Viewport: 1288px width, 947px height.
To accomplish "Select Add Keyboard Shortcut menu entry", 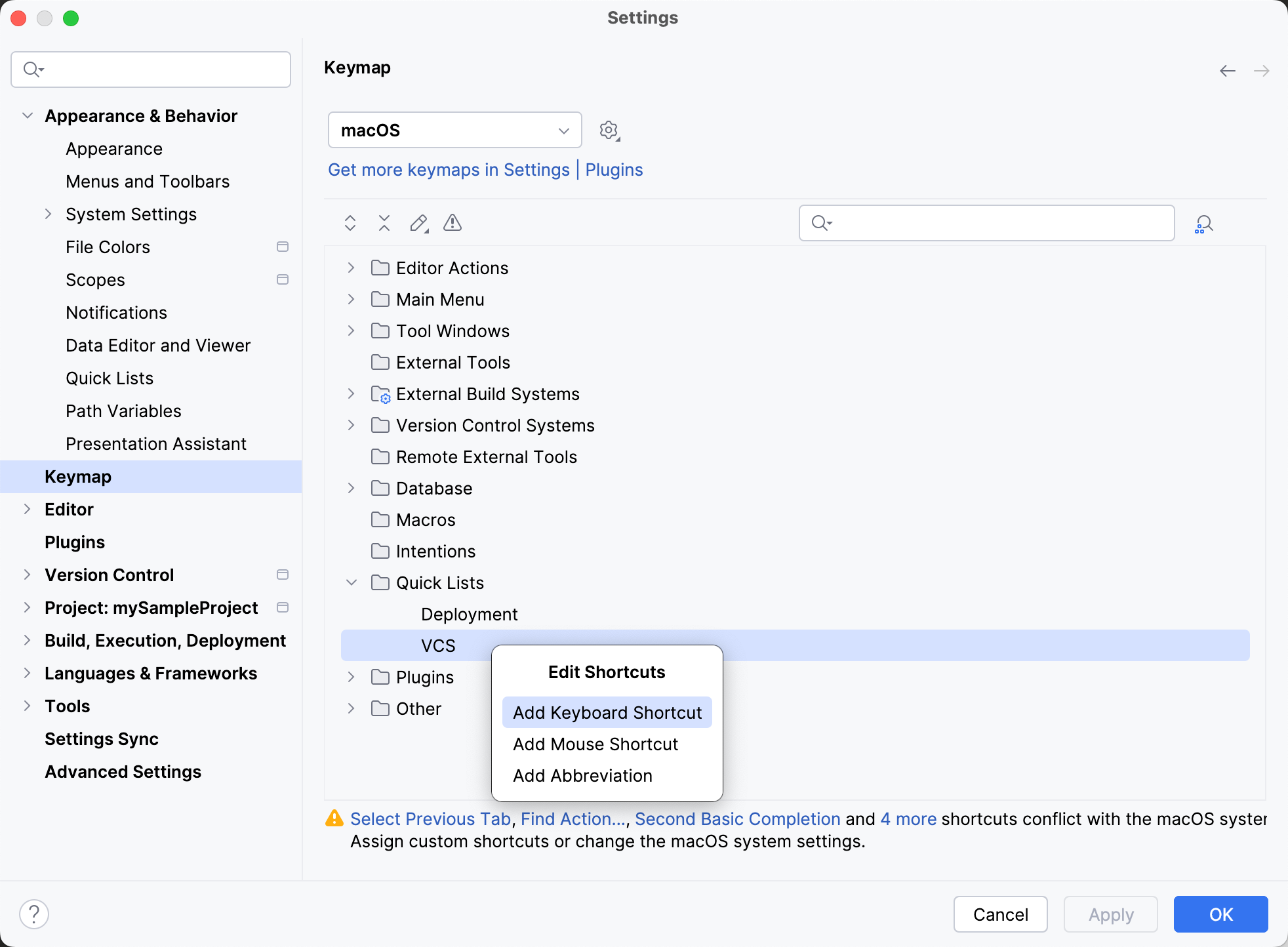I will point(606,712).
